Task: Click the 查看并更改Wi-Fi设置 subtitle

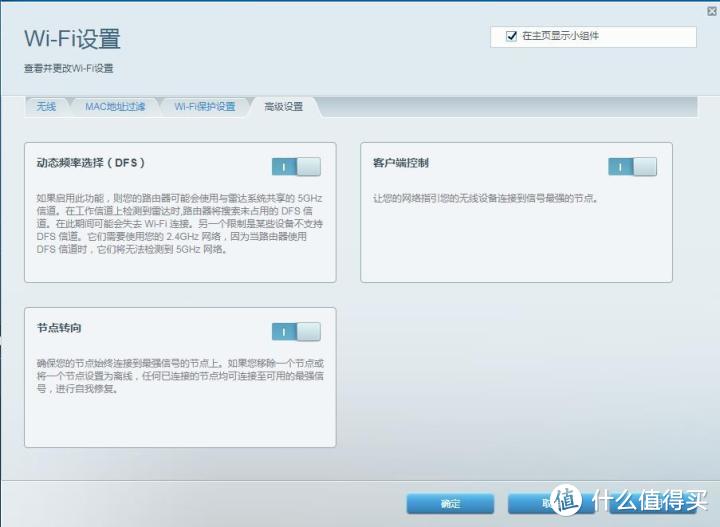Action: click(68, 68)
